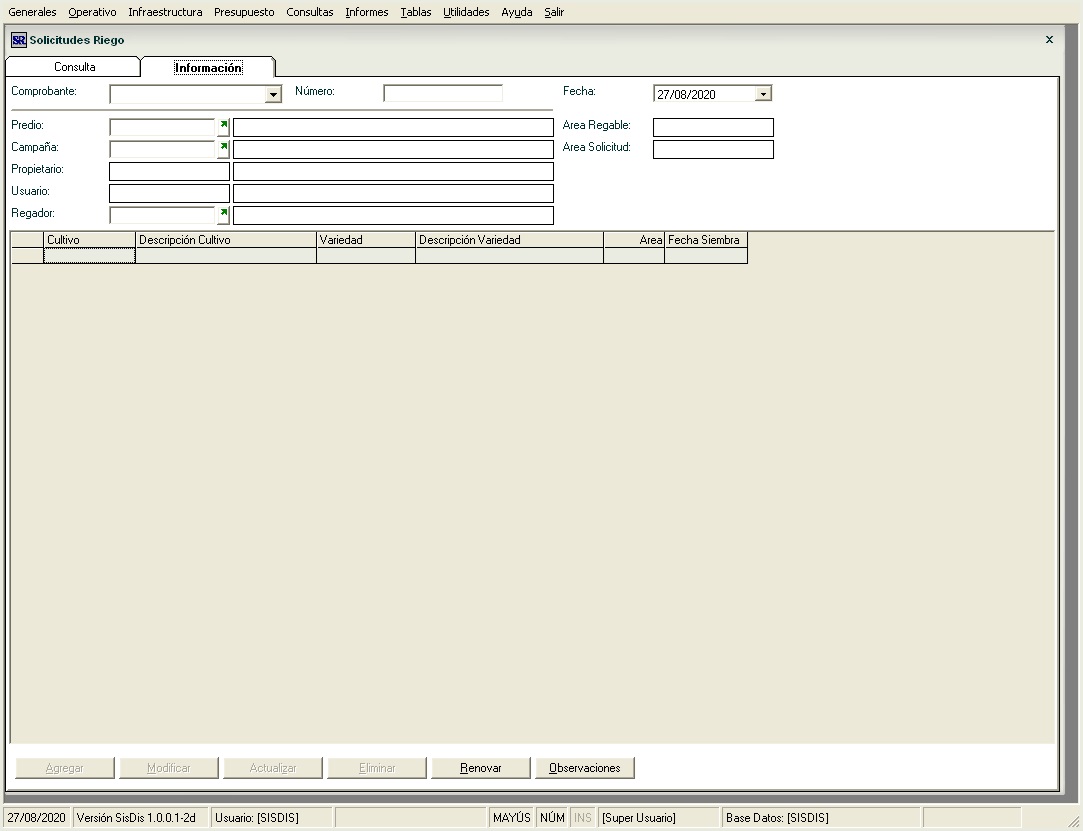Click the Descripción Variedad column header

(509, 240)
